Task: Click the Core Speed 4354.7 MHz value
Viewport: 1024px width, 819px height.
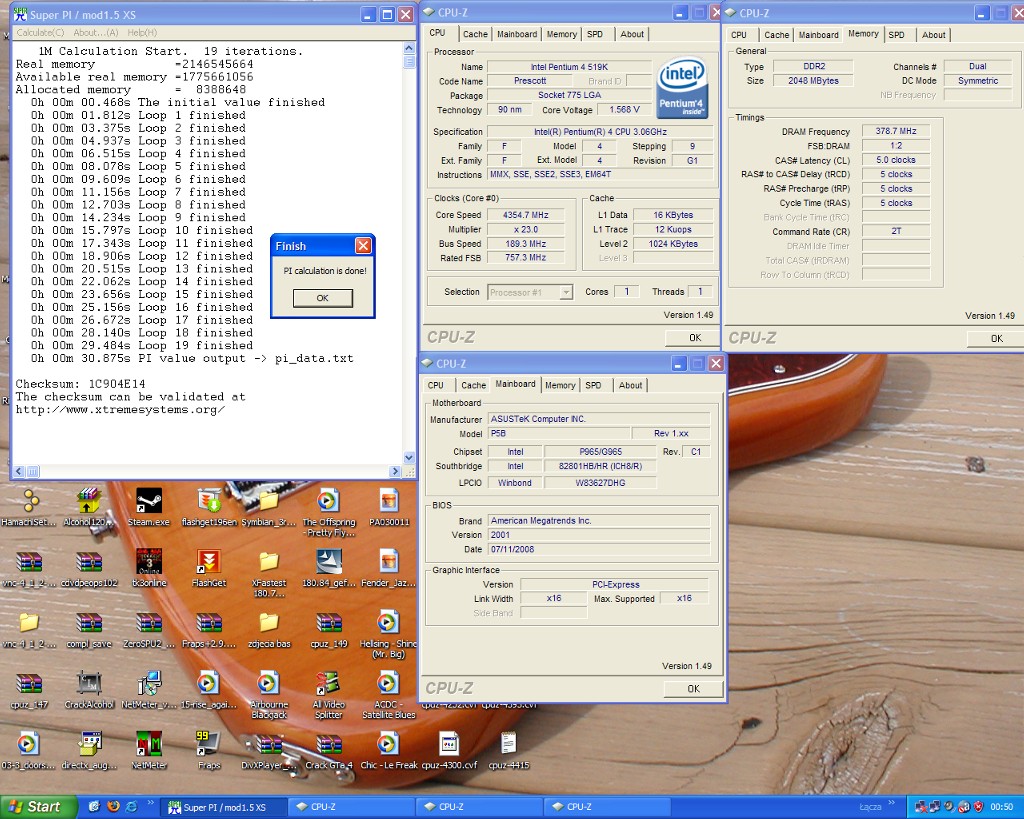Action: pyautogui.click(x=526, y=215)
